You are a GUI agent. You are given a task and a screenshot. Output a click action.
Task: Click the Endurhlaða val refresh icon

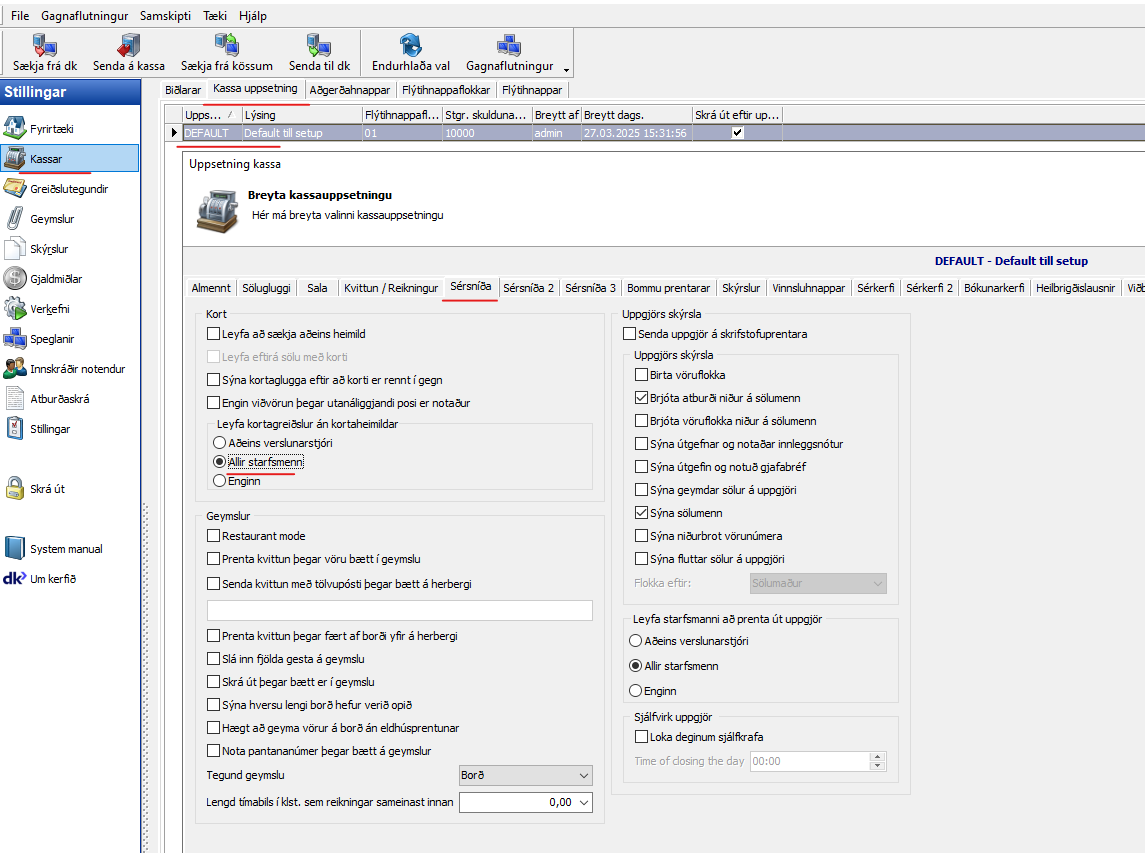point(410,46)
